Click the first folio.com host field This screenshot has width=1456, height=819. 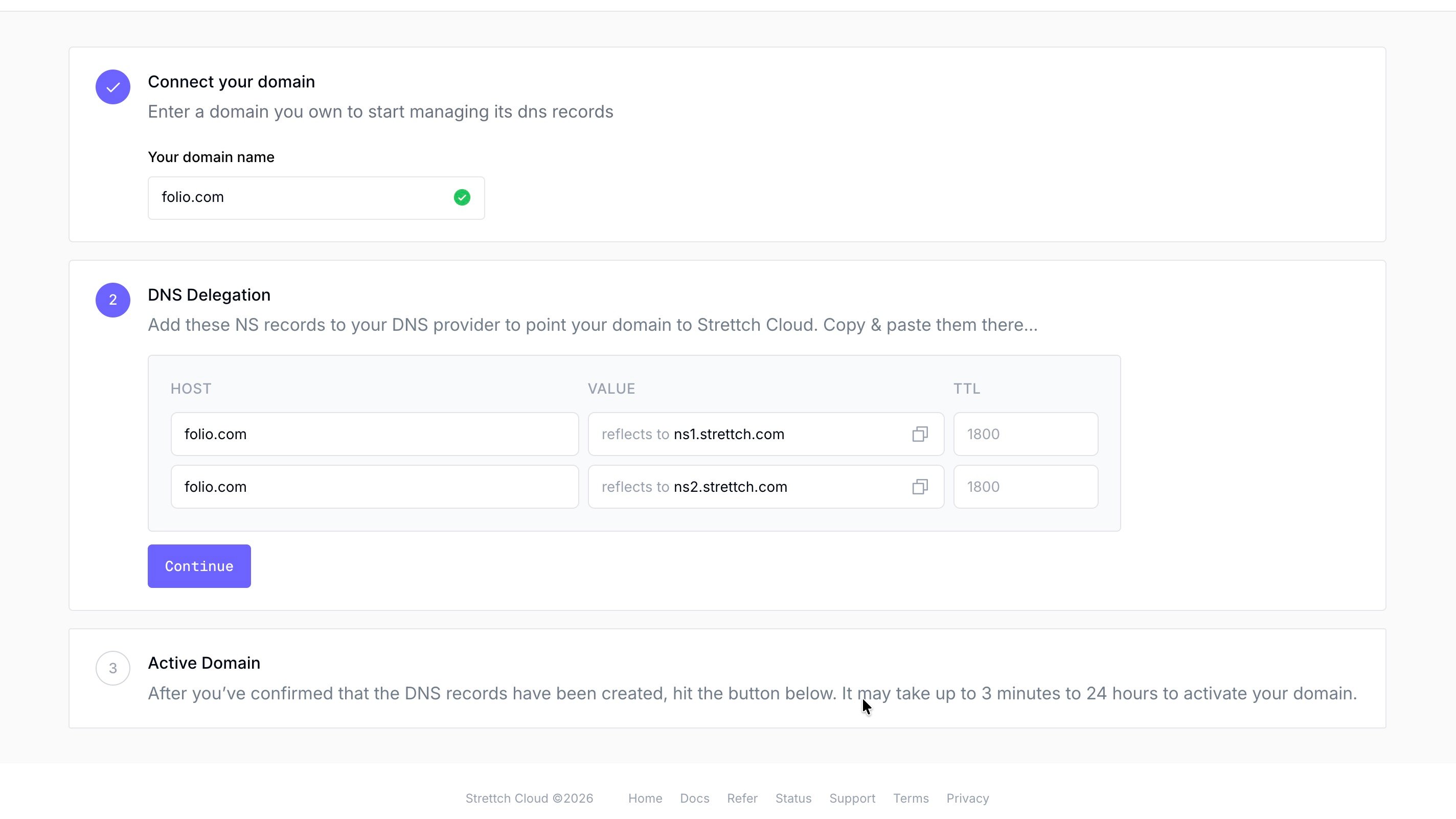point(375,434)
